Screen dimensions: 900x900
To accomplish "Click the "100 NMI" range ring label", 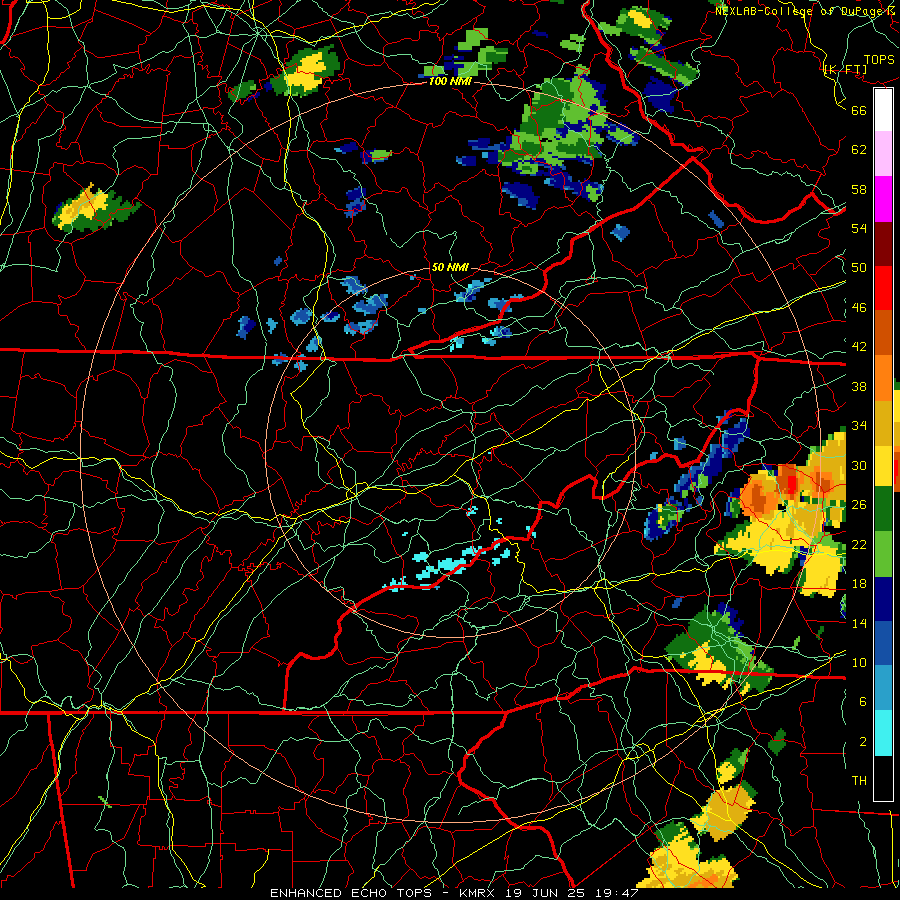I will [x=450, y=82].
